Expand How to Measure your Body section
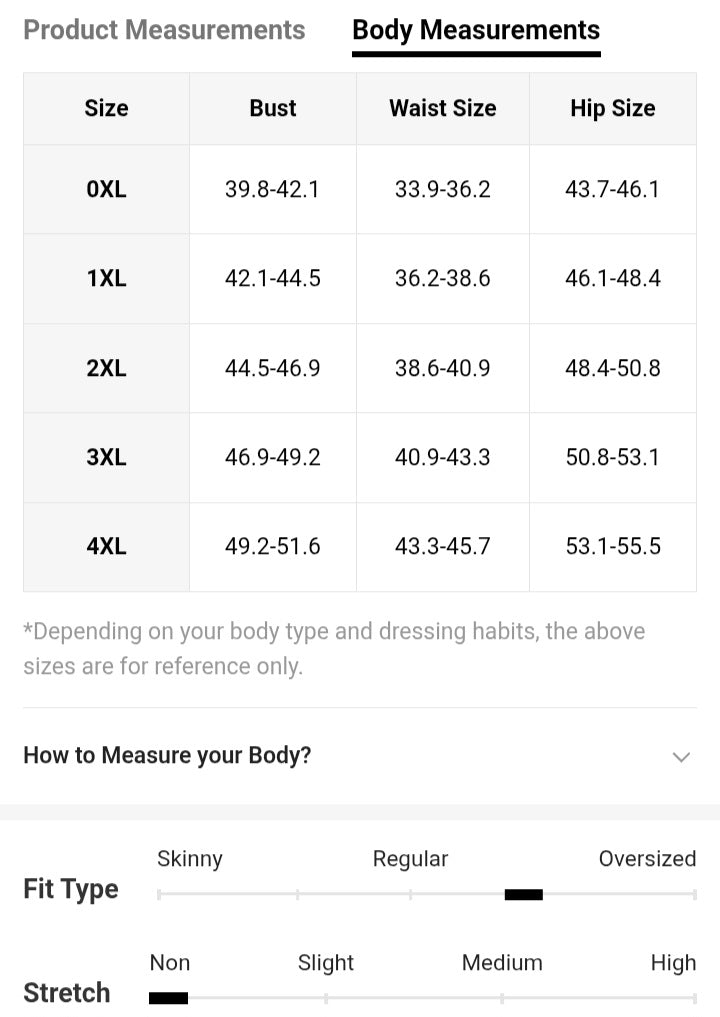 [x=167, y=755]
